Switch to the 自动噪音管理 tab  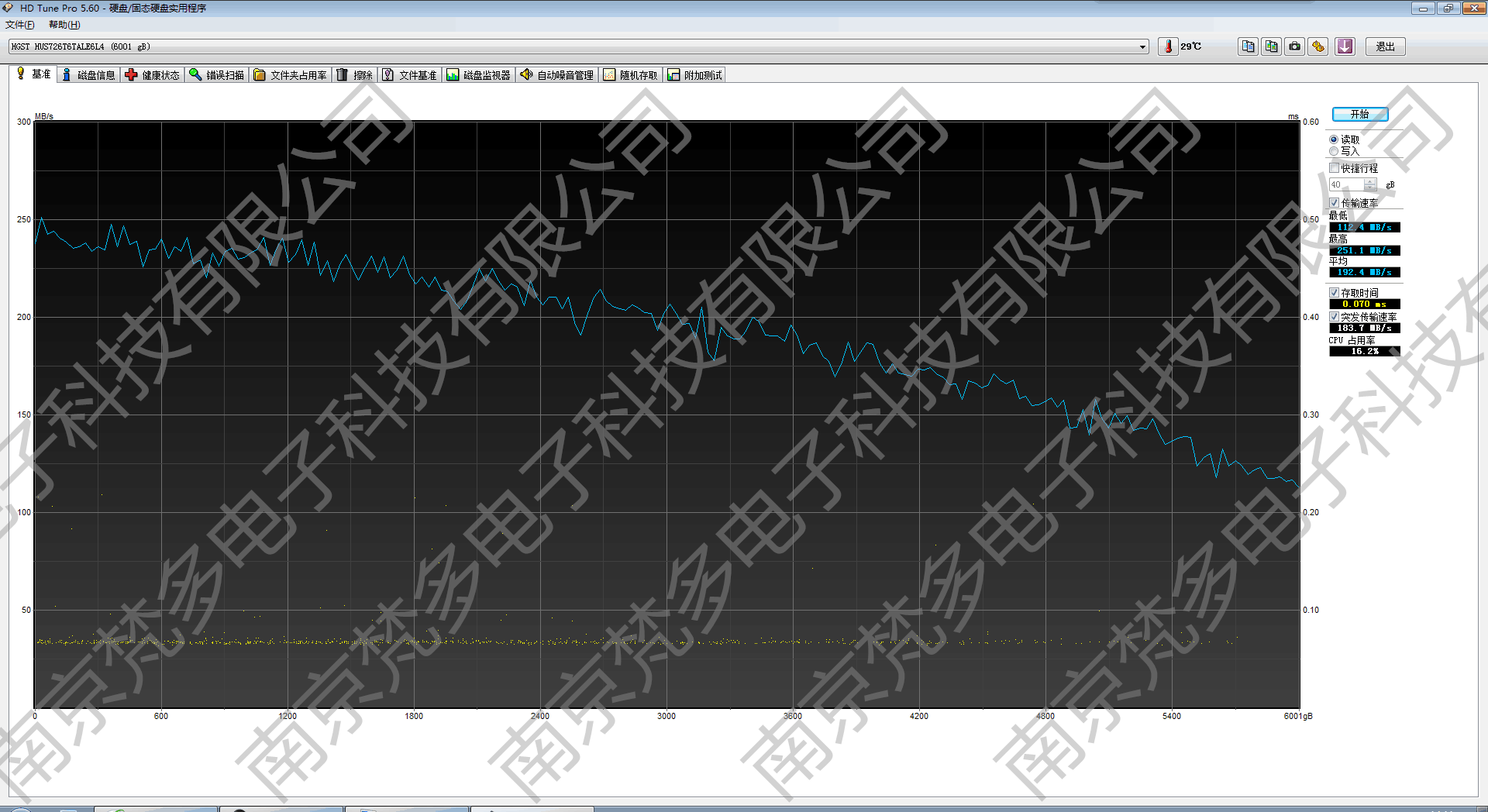(557, 75)
